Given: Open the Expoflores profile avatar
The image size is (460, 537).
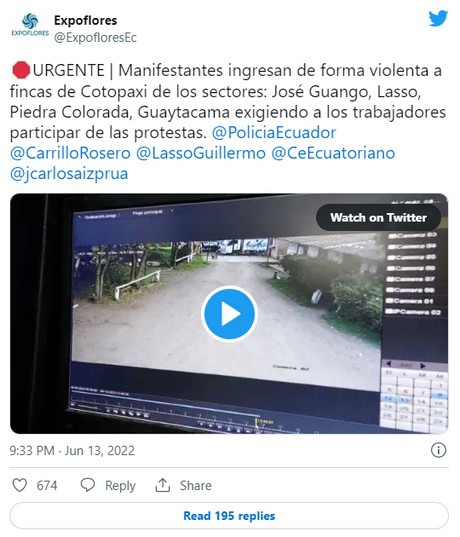Looking at the screenshot, I should (30, 25).
